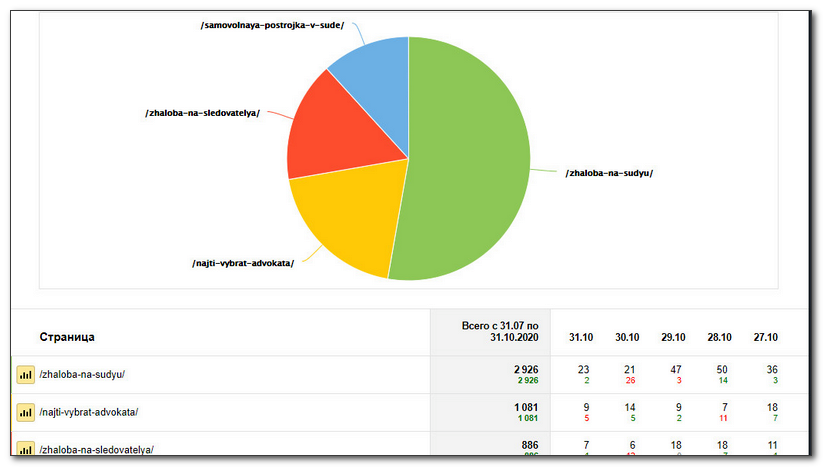This screenshot has width=823, height=467.
Task: Click value 14 under 30.10 for /najti-vybrat-advokata/
Action: click(630, 407)
